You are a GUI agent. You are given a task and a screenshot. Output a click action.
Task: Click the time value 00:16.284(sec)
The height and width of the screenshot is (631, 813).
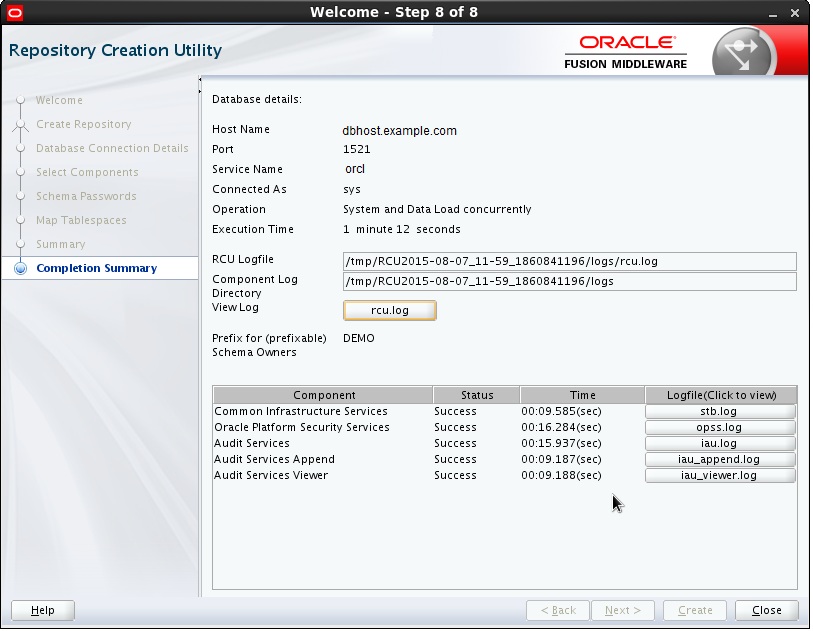point(562,428)
